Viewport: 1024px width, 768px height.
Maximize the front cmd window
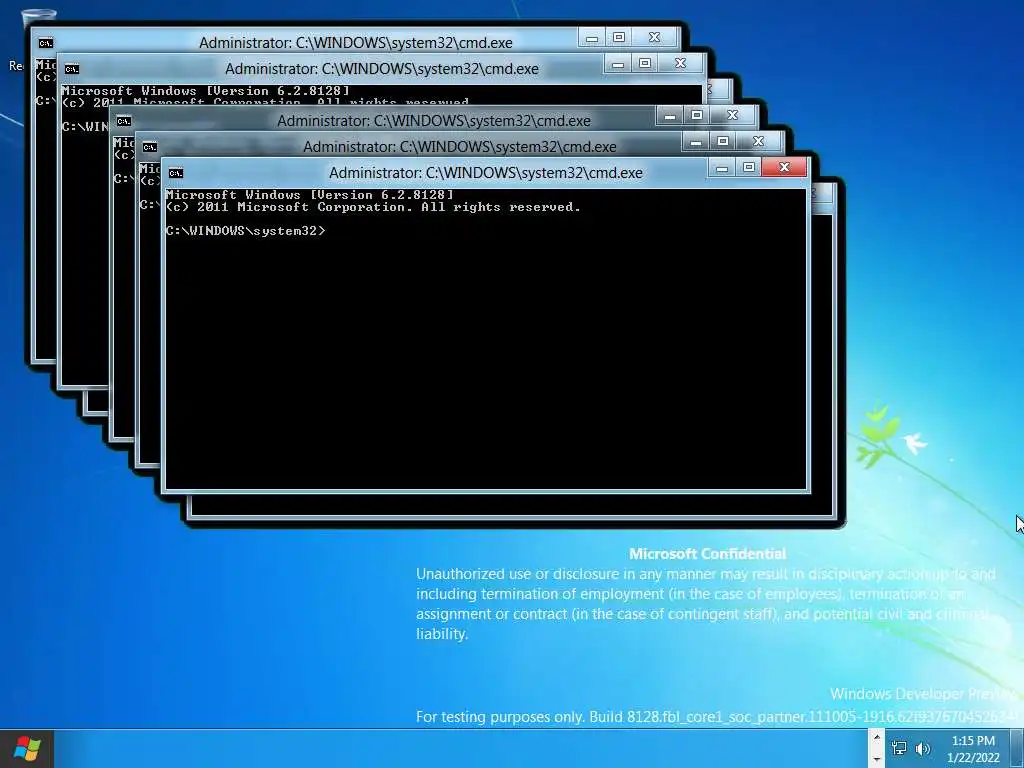click(x=748, y=168)
